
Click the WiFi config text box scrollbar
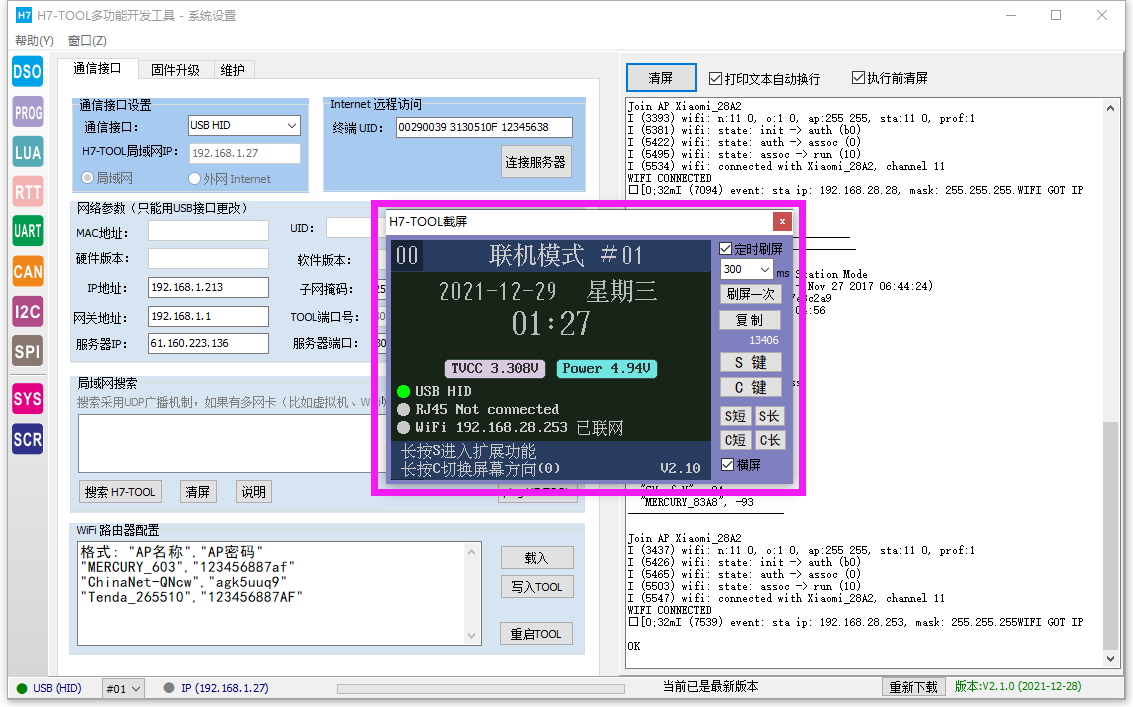(472, 594)
